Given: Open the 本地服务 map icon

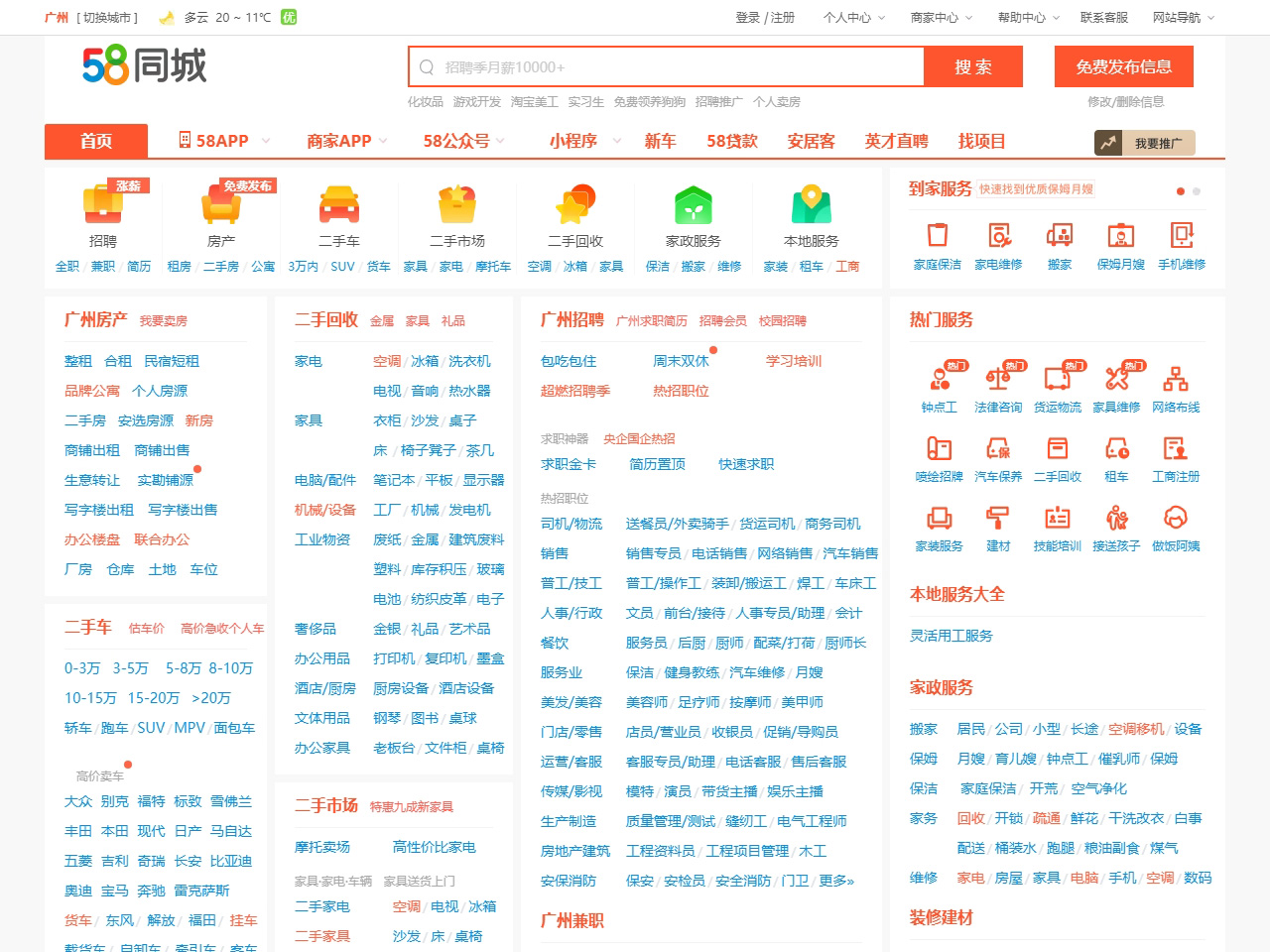Looking at the screenshot, I should pyautogui.click(x=812, y=205).
